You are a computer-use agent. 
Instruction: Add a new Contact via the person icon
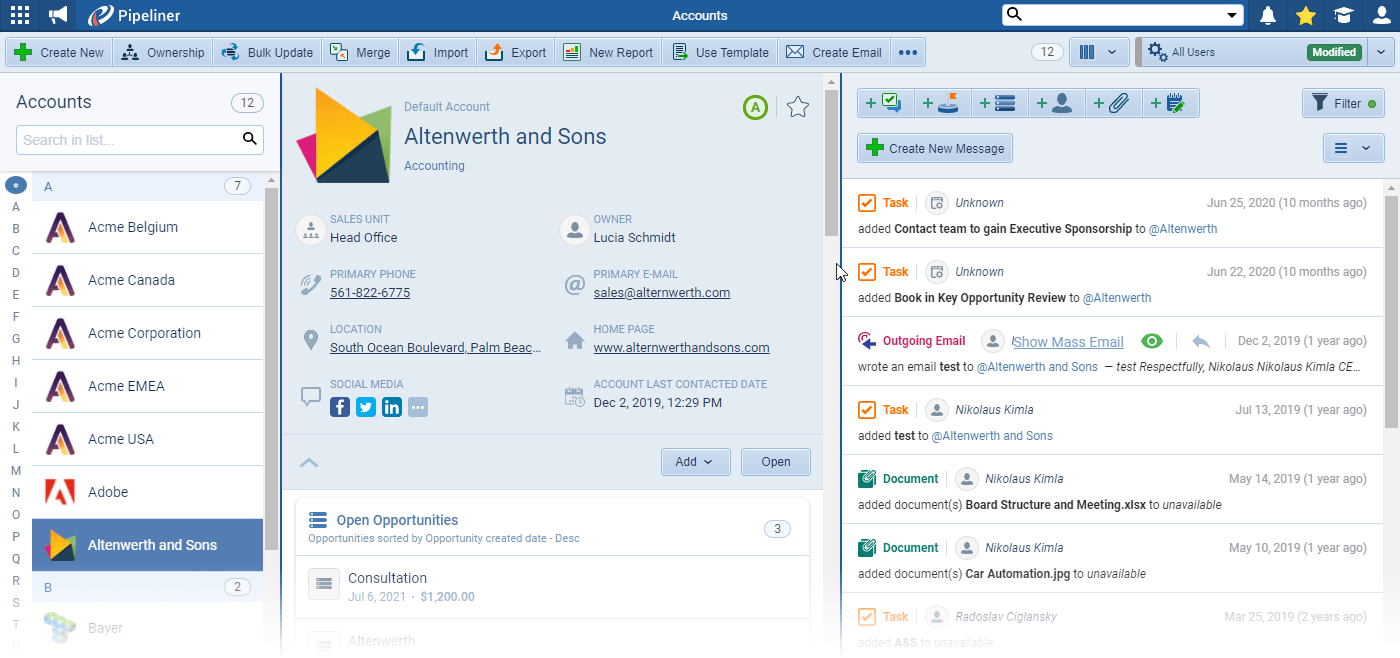coord(1055,102)
